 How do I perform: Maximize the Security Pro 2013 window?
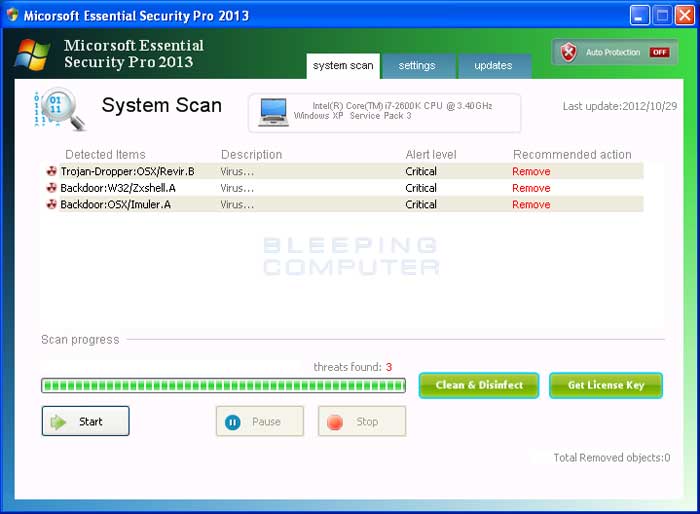pyautogui.click(x=662, y=15)
